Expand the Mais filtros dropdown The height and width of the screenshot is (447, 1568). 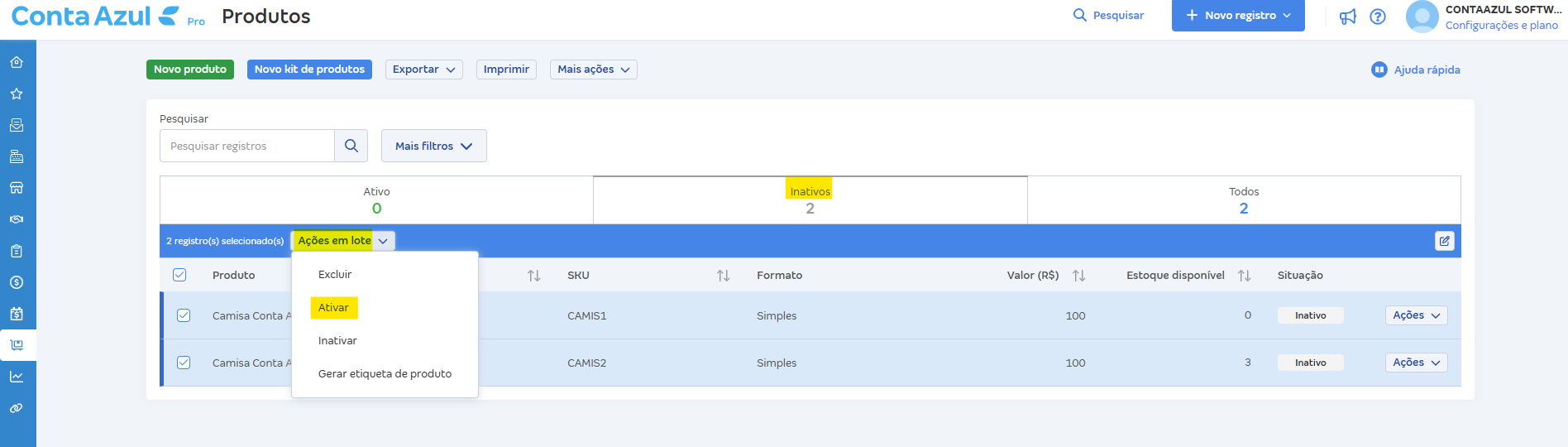coord(433,146)
